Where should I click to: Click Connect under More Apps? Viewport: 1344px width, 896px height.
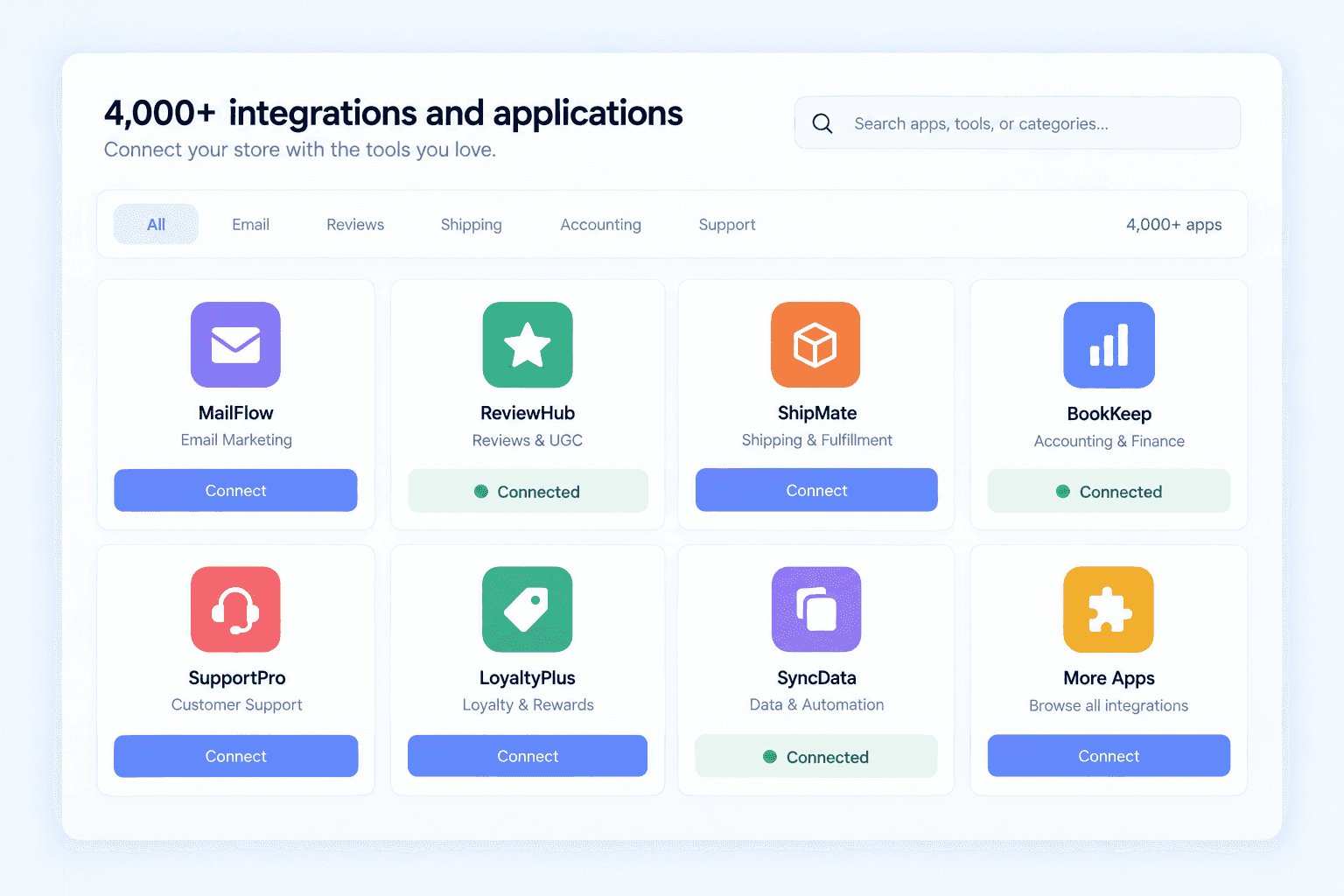point(1109,755)
